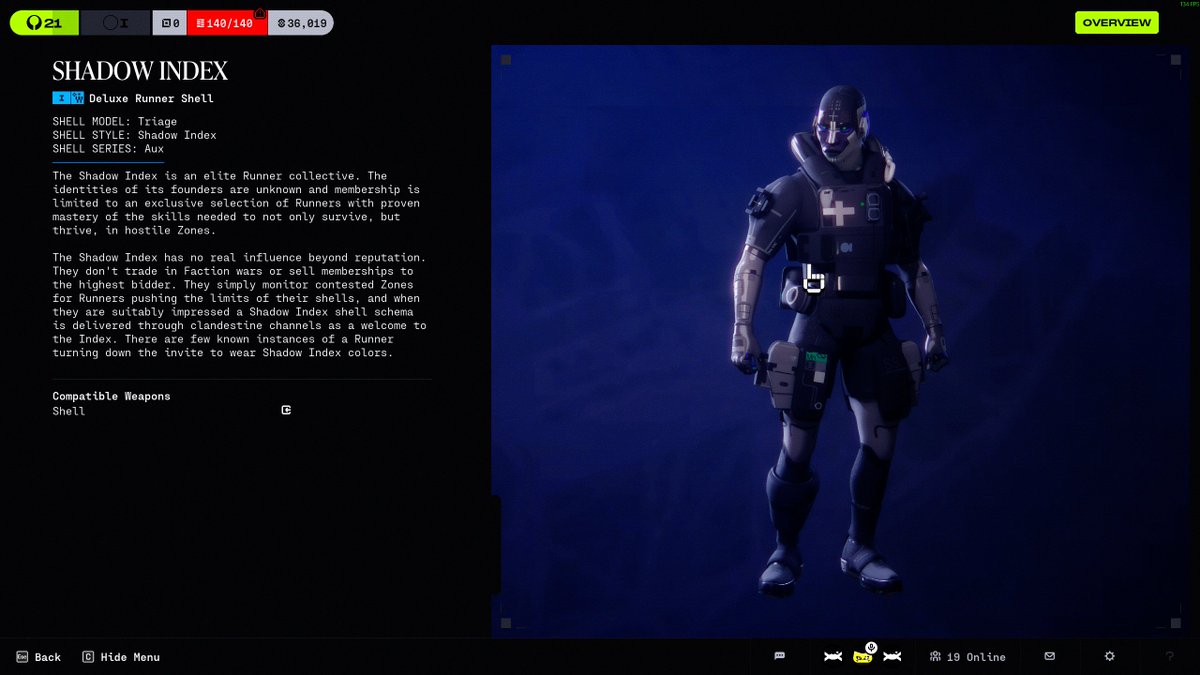Open the 36,019 credits balance
The image size is (1200, 675).
(301, 22)
